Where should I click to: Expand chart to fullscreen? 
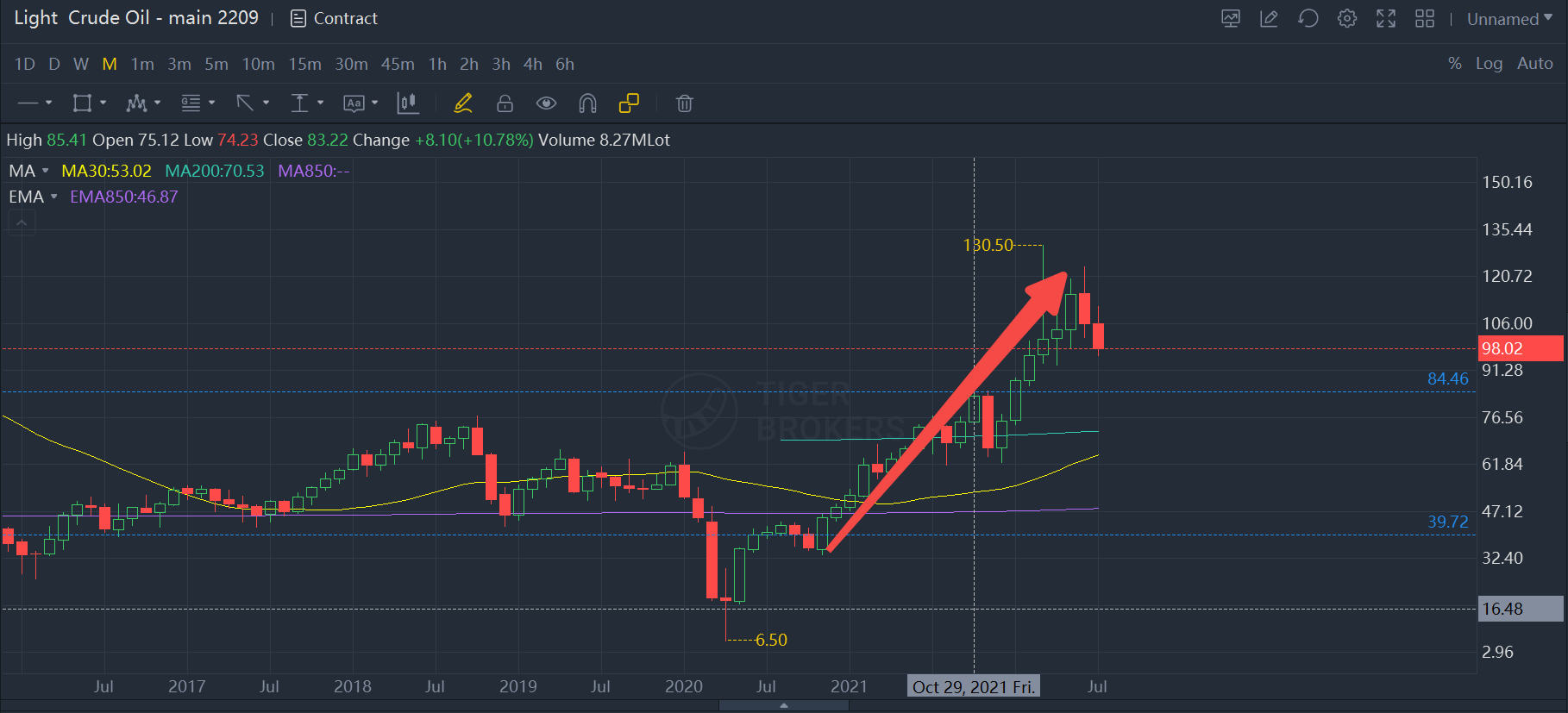[1386, 18]
